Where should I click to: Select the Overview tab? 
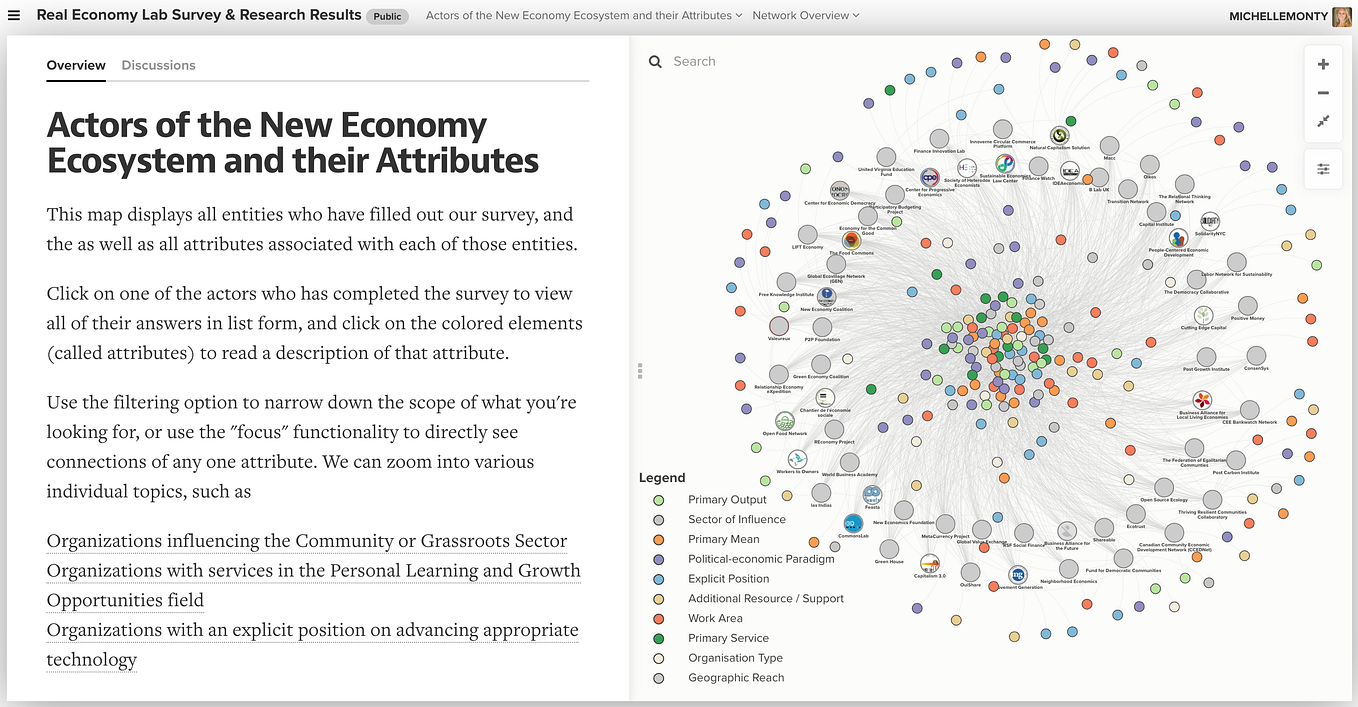[x=75, y=65]
